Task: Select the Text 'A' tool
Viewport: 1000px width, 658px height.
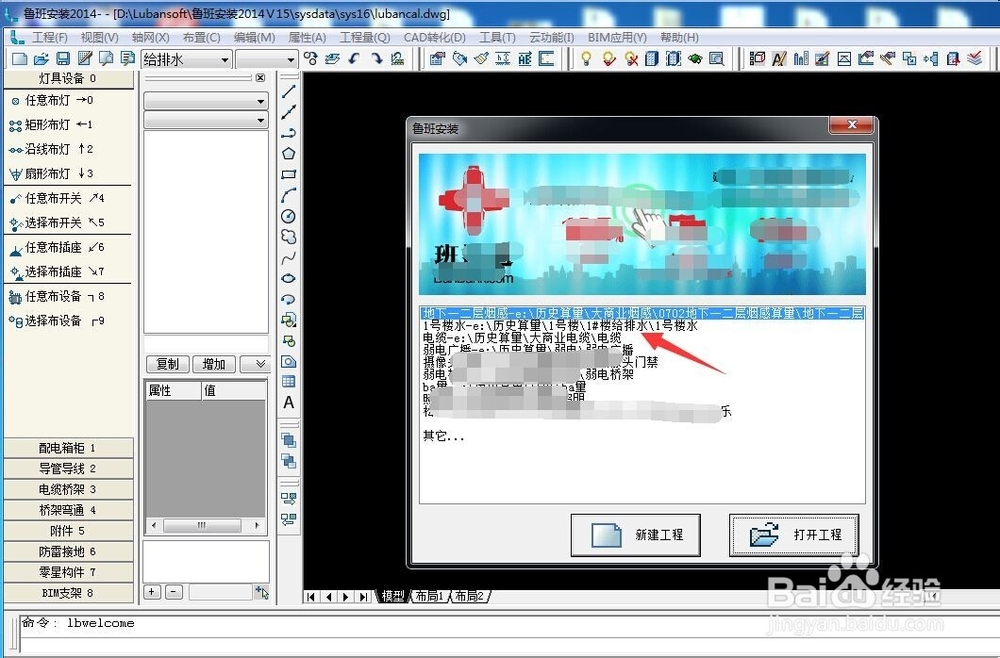Action: 288,402
